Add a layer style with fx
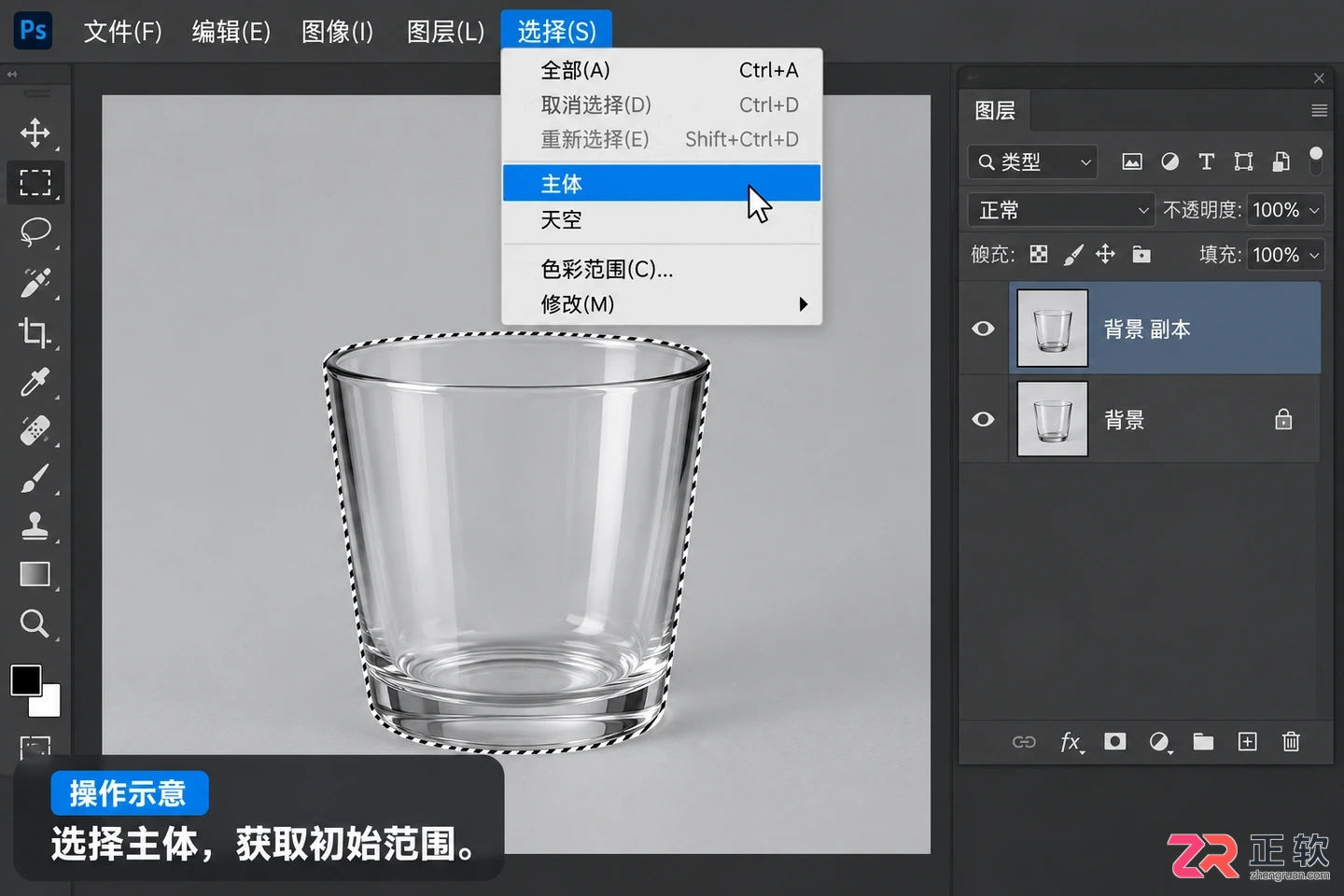Screen dimensions: 1344x896 (x=1071, y=742)
